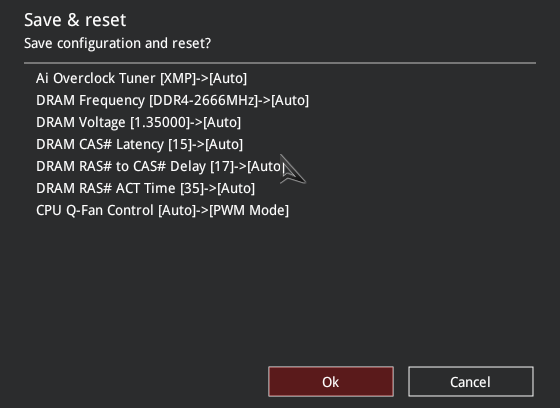560x408 pixels.
Task: Select the DRAM CAS# Latency change line
Action: [x=139, y=144]
